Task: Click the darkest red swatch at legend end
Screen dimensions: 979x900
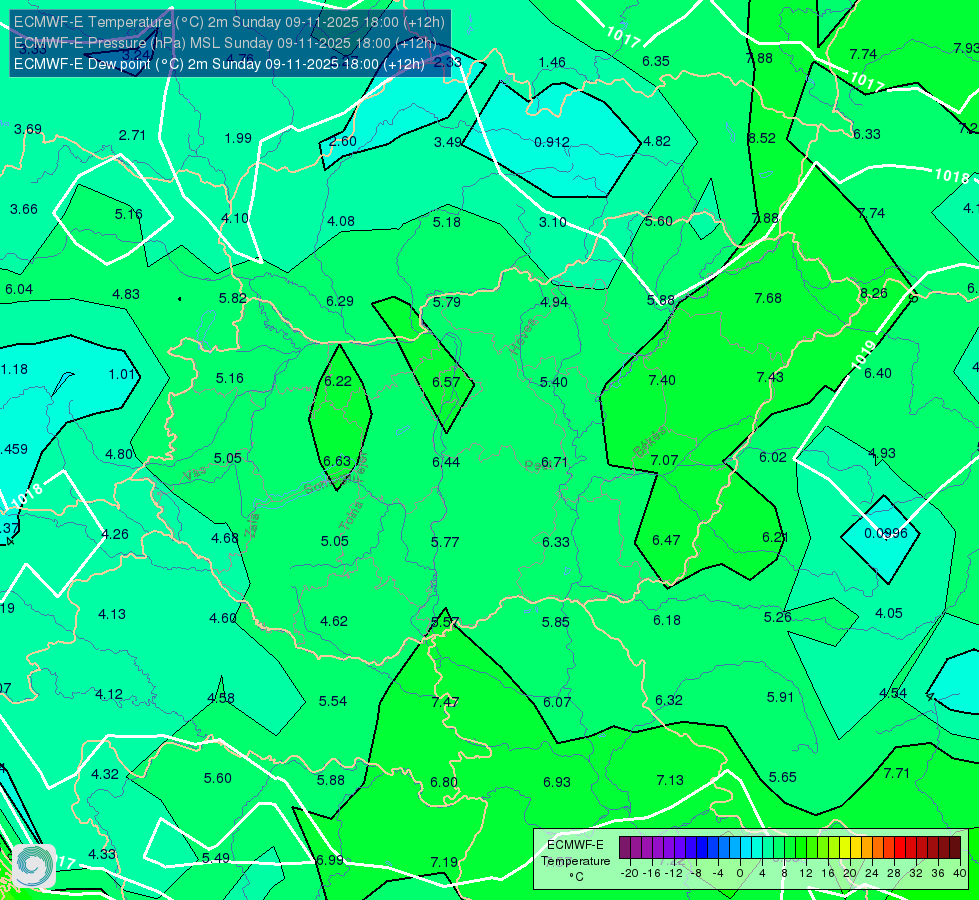Action: pyautogui.click(x=955, y=848)
